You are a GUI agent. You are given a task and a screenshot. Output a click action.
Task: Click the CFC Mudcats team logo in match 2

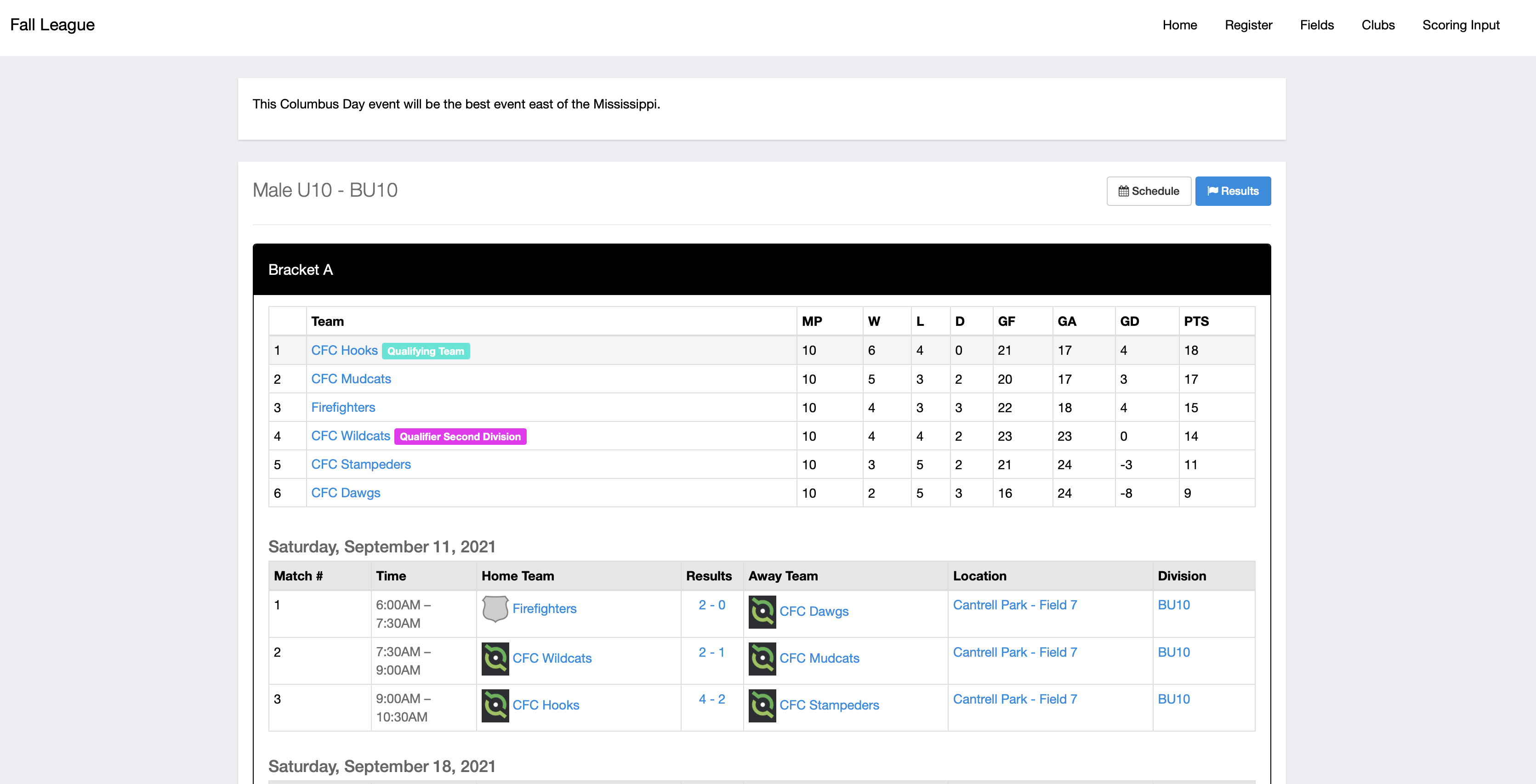point(762,659)
